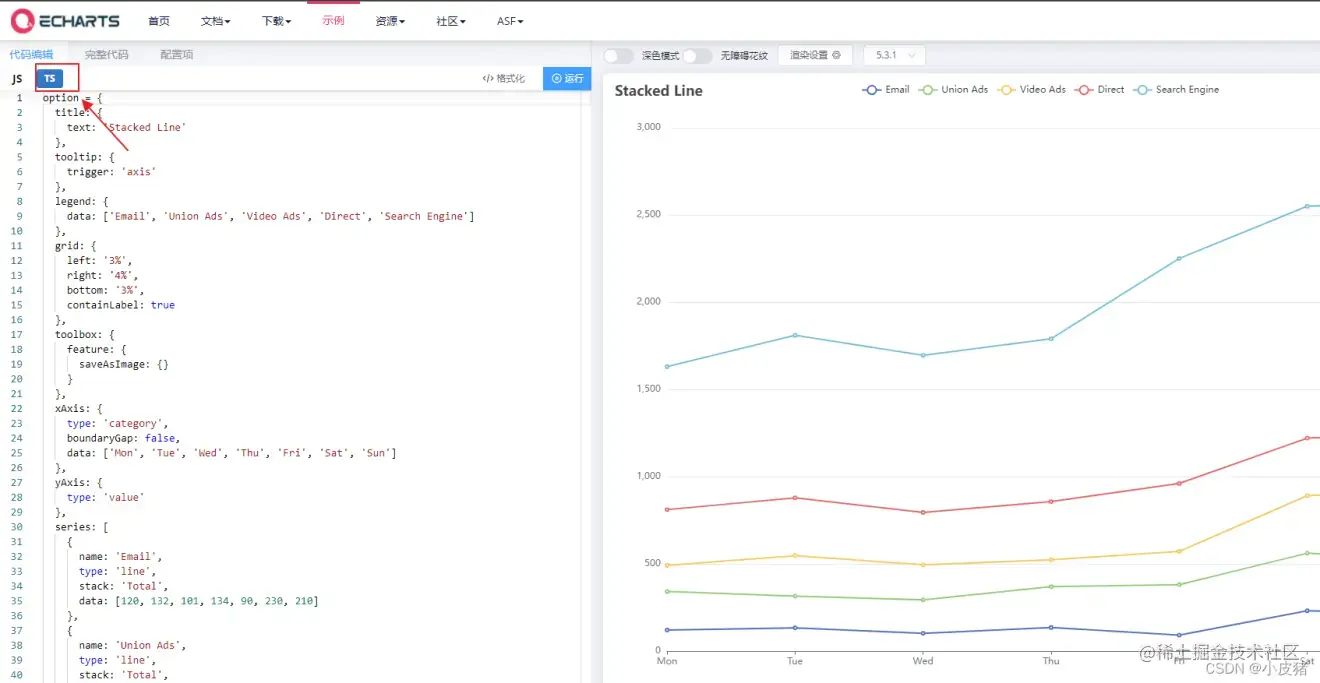This screenshot has width=1320, height=683.
Task: Click the Tue x-axis label
Action: click(795, 660)
